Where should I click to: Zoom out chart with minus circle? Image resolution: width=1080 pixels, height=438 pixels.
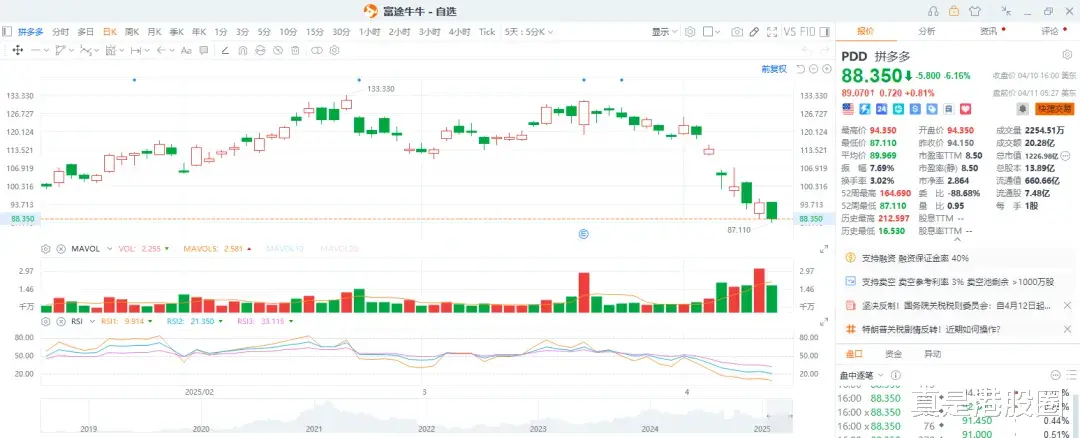tap(813, 69)
